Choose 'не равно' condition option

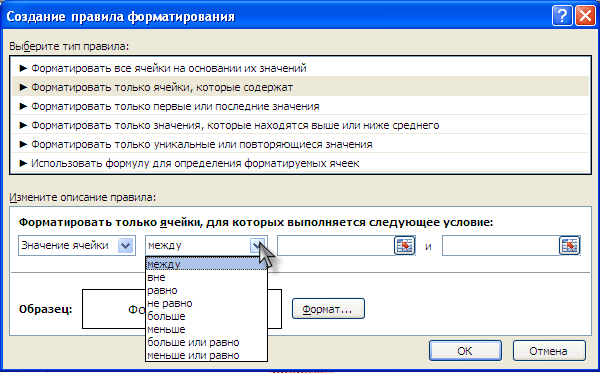coord(206,303)
